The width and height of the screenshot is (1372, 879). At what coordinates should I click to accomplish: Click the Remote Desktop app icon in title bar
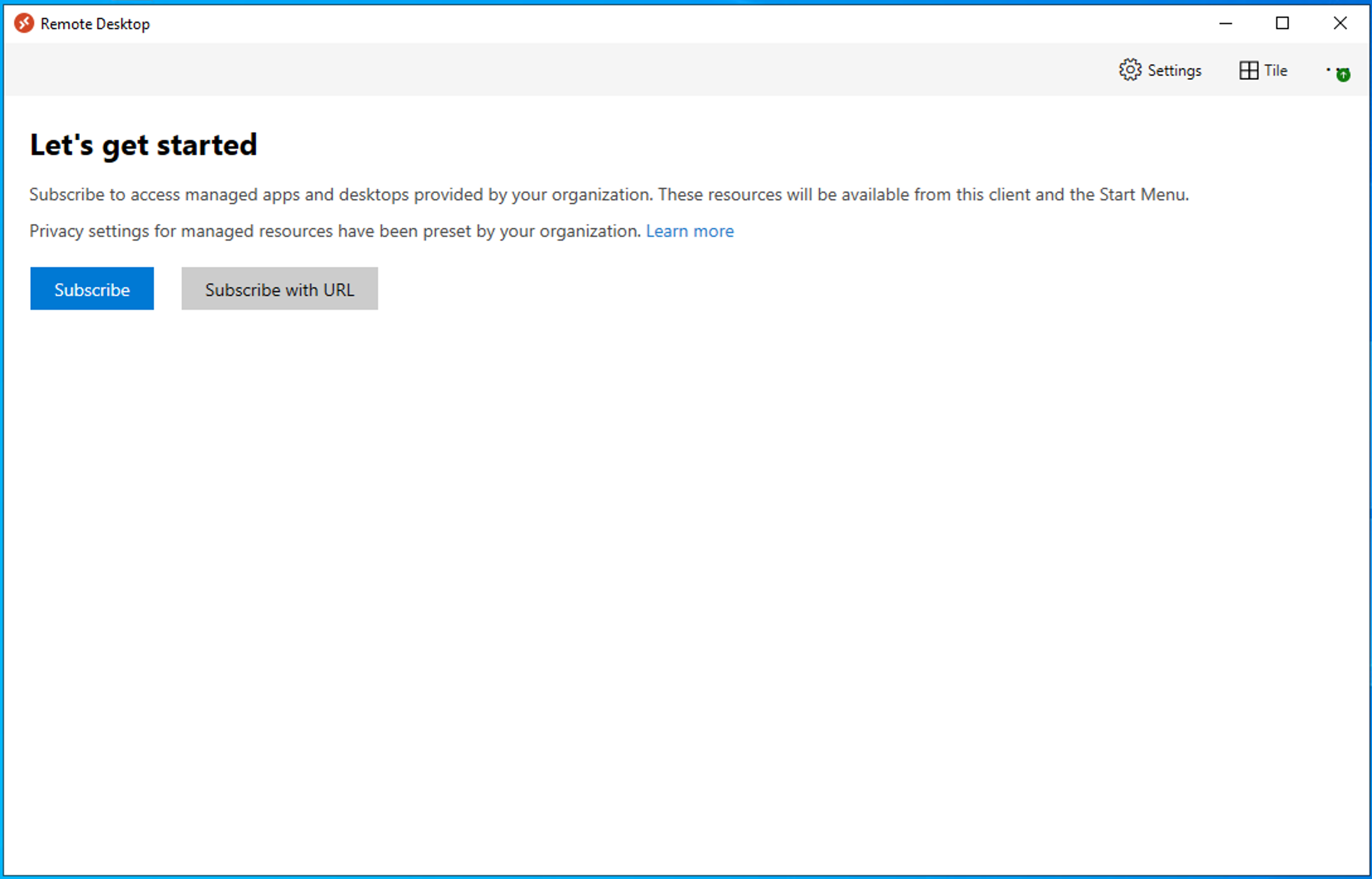(24, 23)
